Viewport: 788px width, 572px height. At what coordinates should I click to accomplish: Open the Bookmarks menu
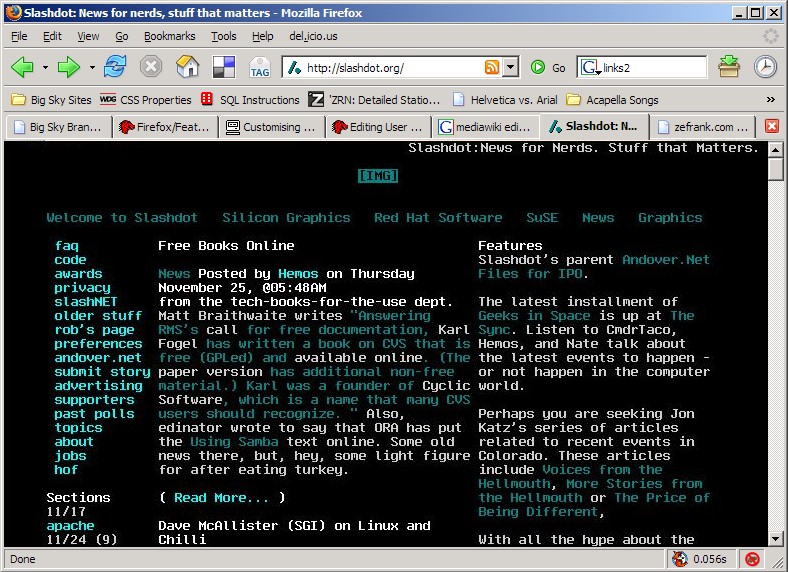coord(169,36)
